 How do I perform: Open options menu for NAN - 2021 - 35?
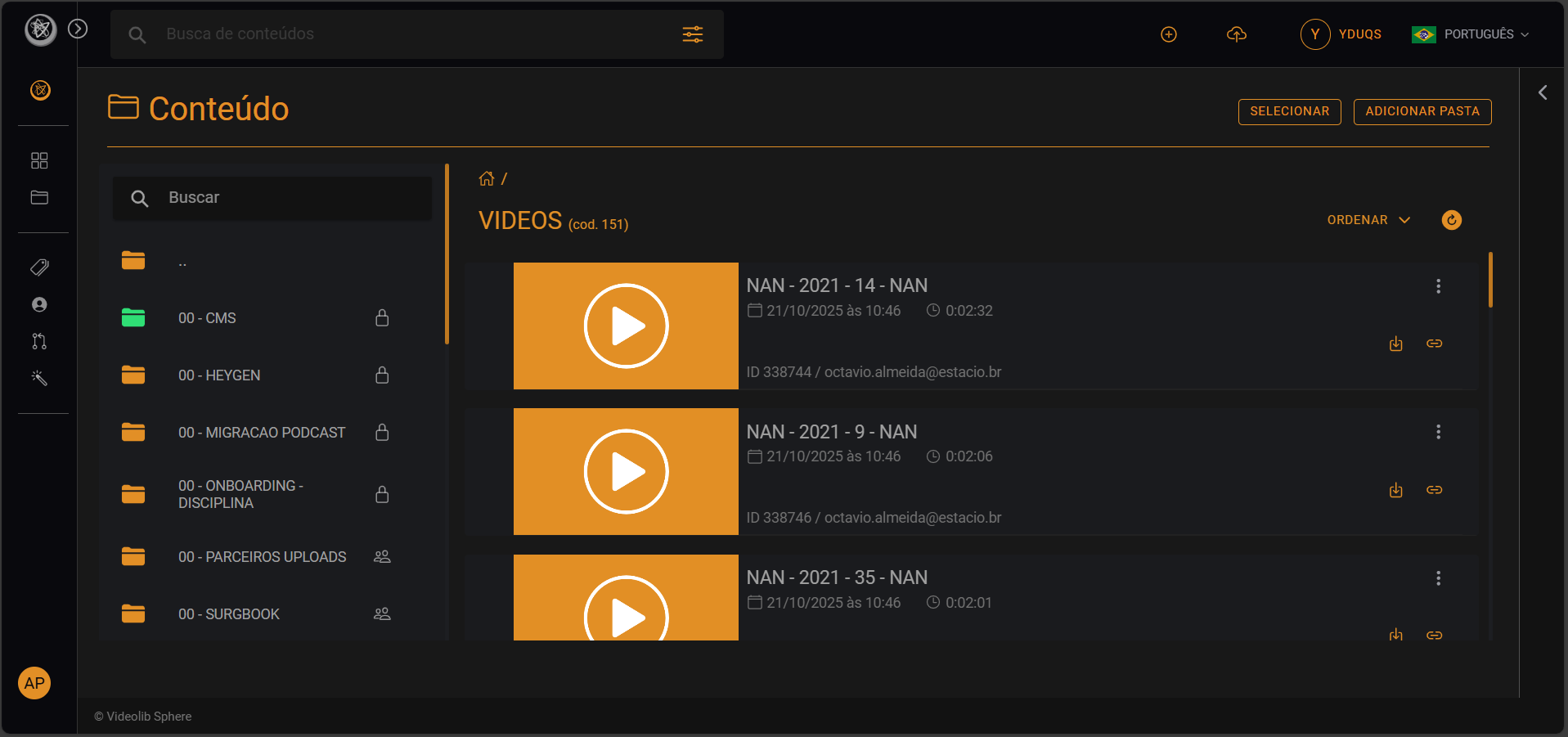1439,578
